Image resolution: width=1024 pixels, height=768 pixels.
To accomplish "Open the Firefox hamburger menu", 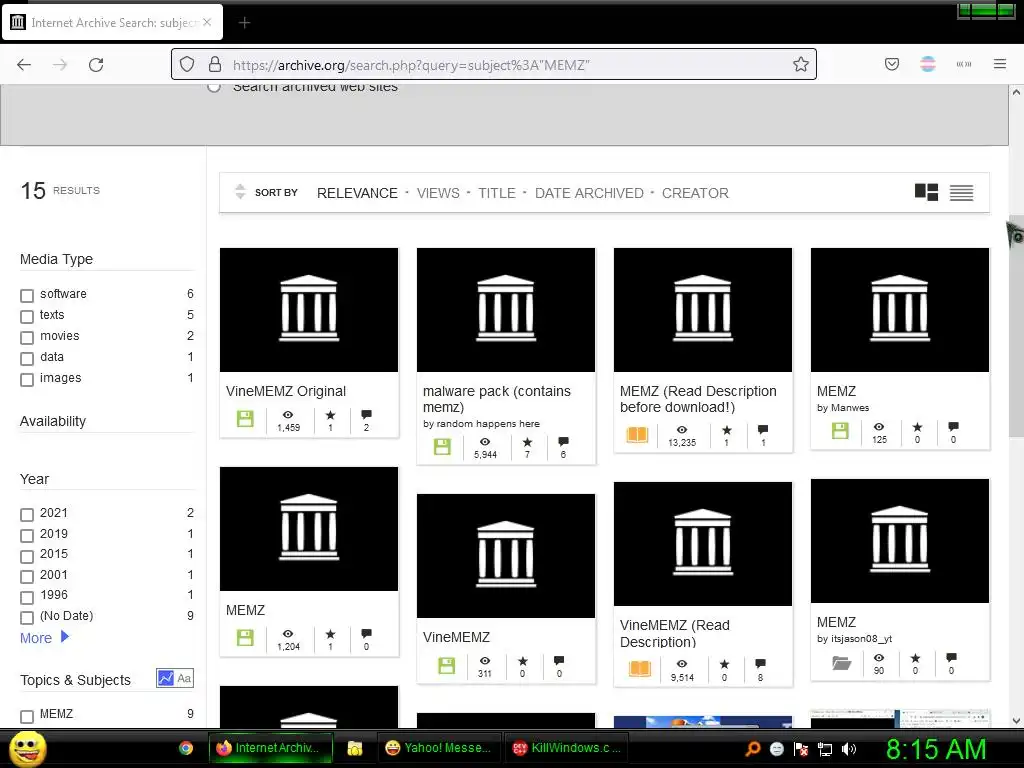I will coord(1000,64).
